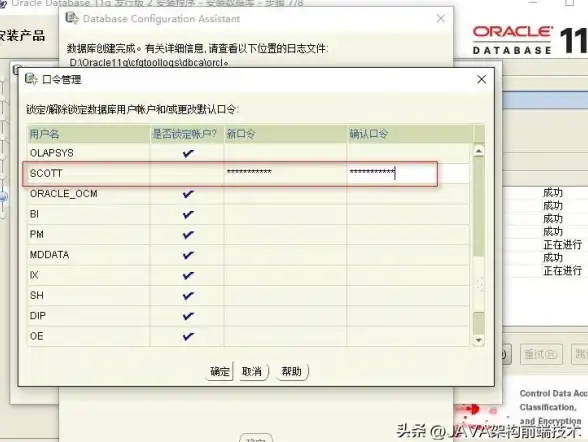Click scroll down arrow of user table

pos(478,340)
